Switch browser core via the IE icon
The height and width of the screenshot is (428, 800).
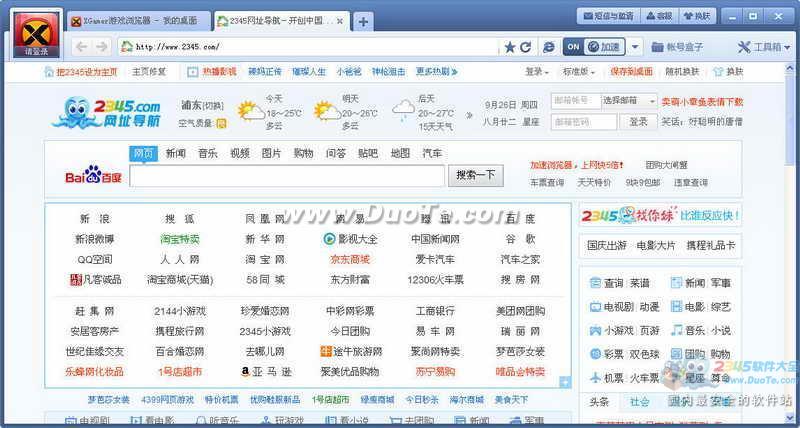pyautogui.click(x=549, y=47)
